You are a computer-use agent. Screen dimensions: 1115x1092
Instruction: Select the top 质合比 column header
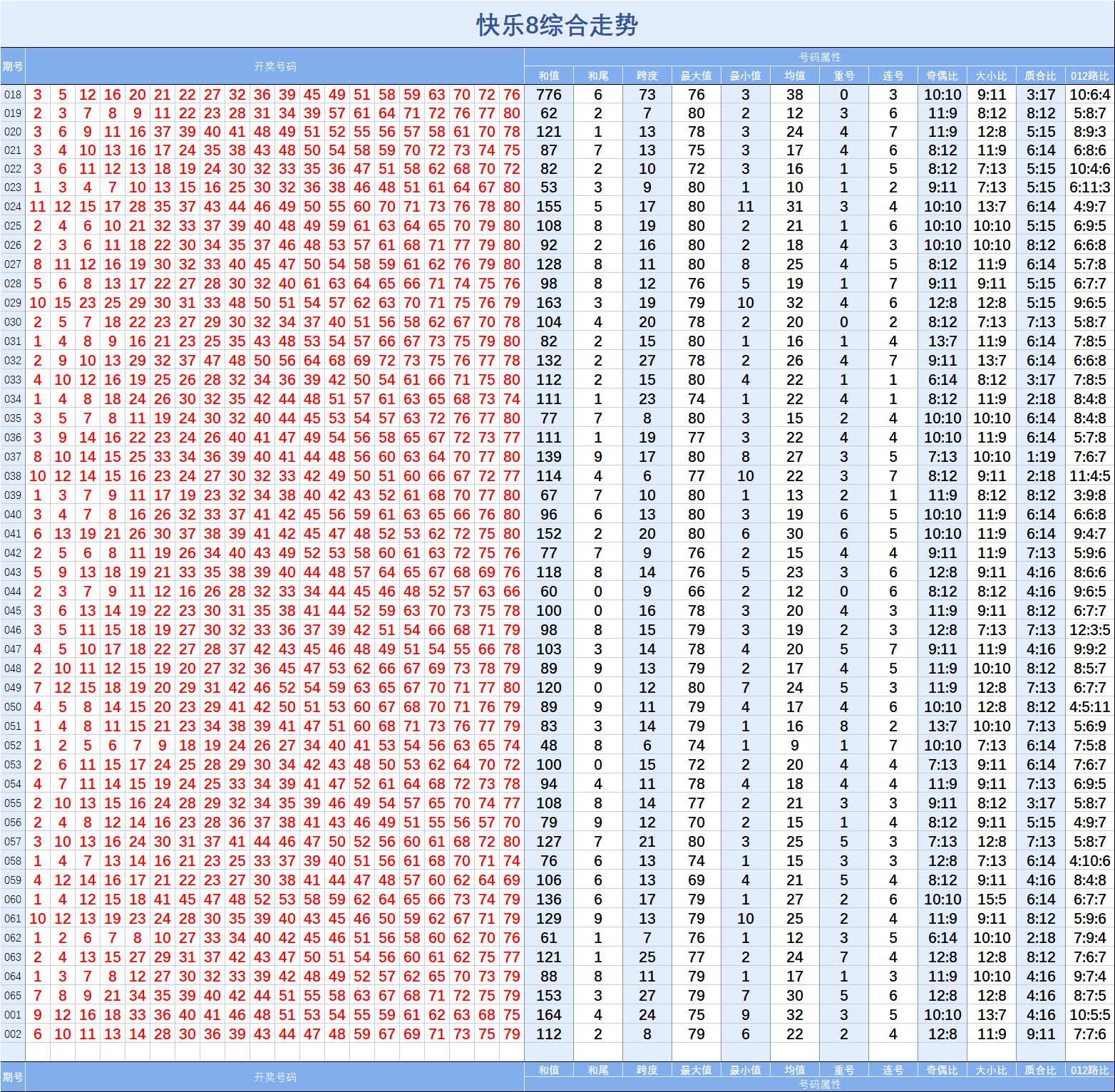click(x=1041, y=76)
